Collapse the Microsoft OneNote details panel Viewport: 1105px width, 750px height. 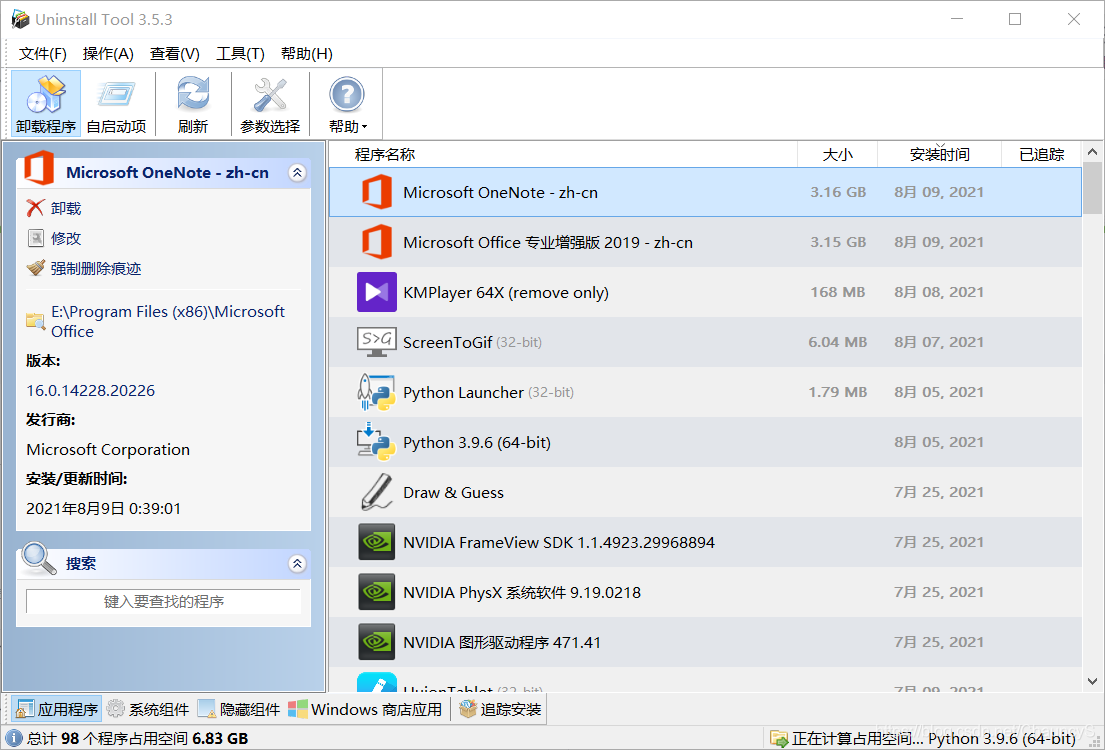[x=297, y=173]
